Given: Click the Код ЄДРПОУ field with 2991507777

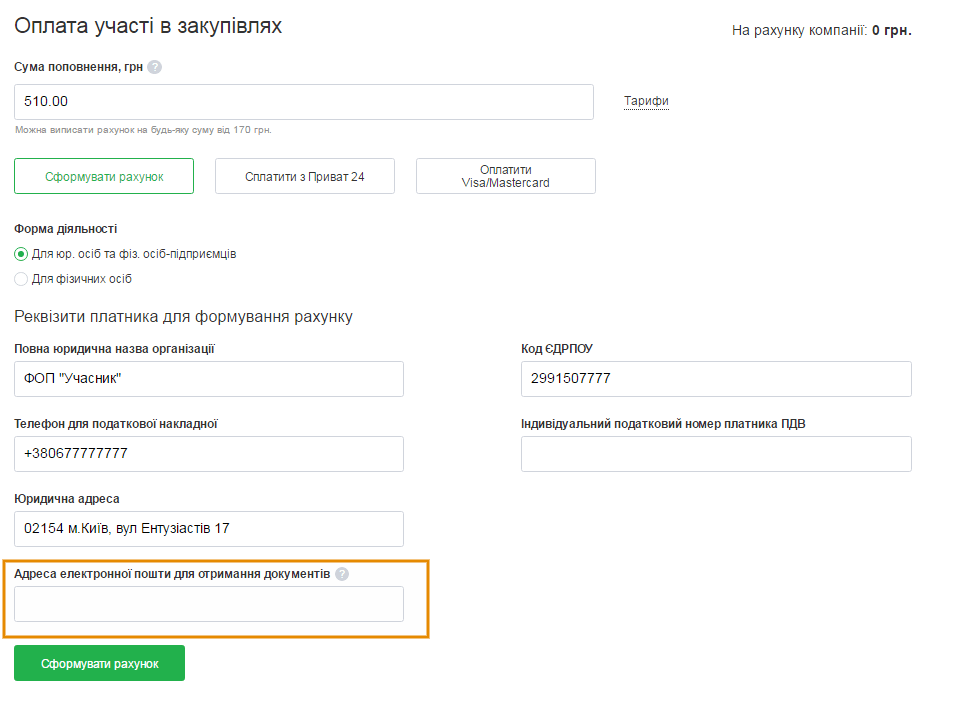Looking at the screenshot, I should (x=715, y=379).
